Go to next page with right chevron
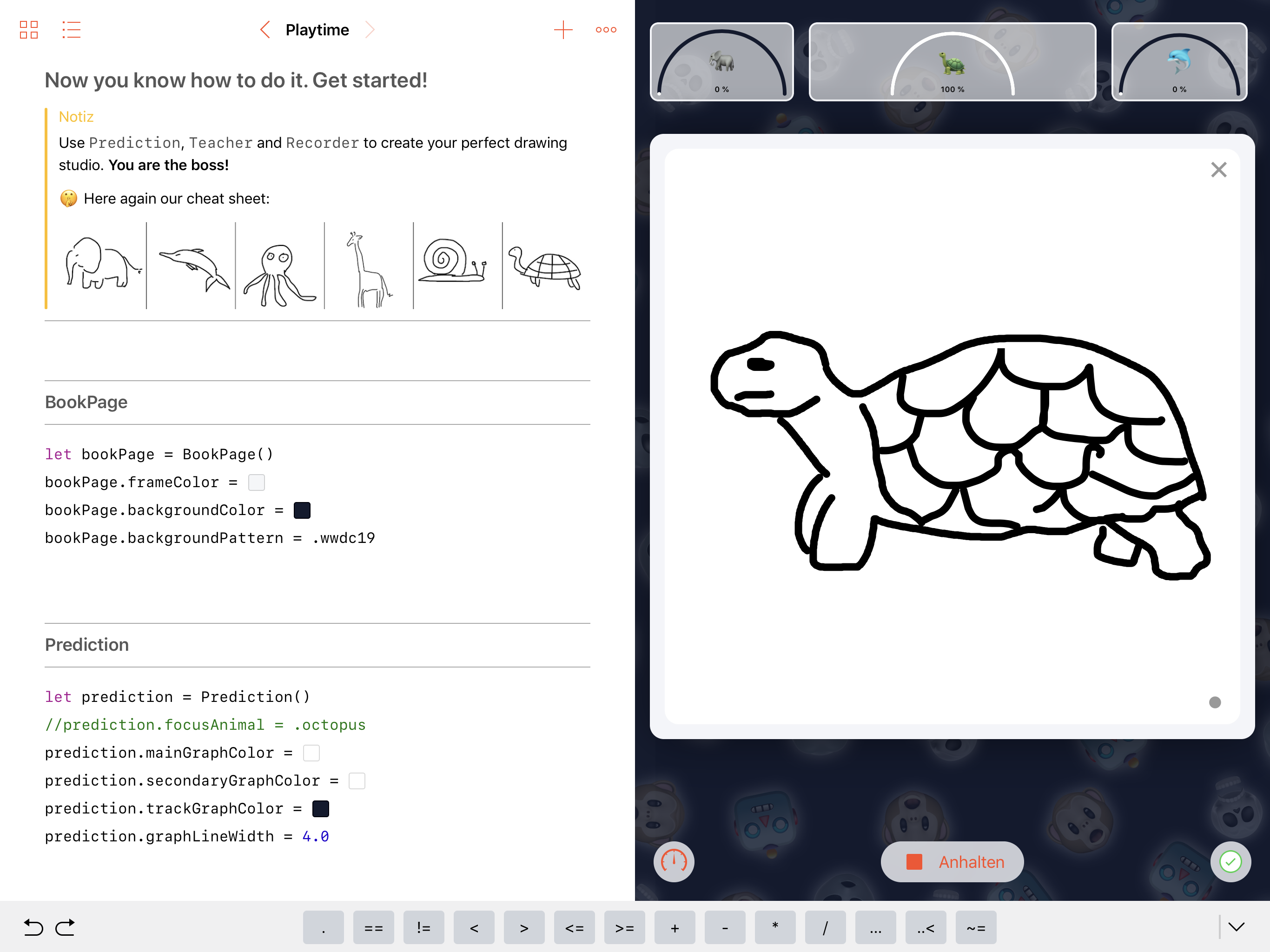 coord(370,30)
